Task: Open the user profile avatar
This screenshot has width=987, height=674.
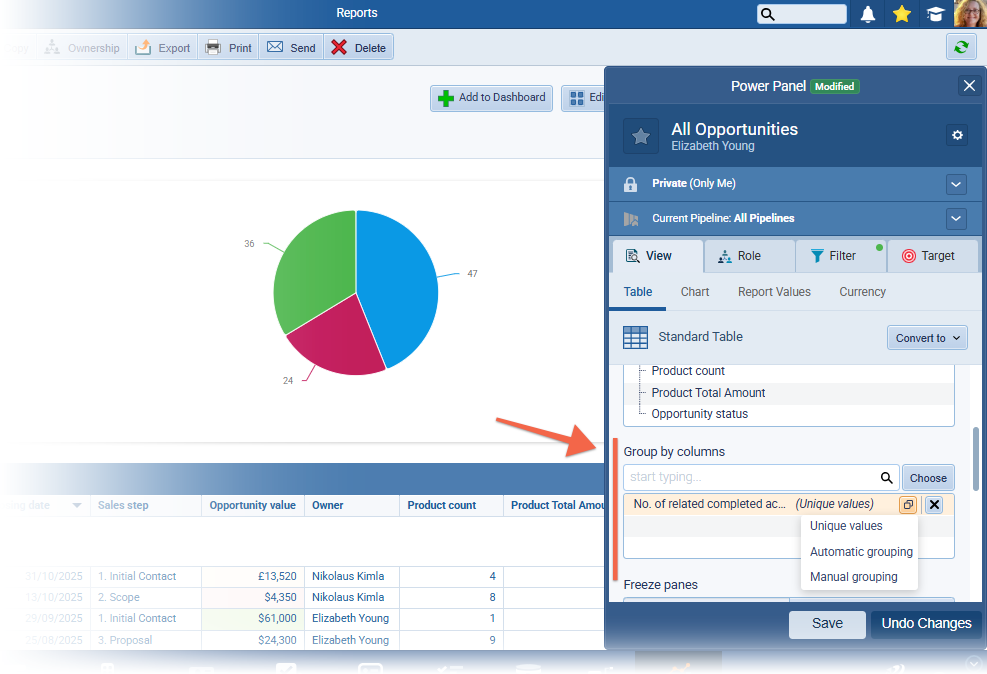Action: 970,14
